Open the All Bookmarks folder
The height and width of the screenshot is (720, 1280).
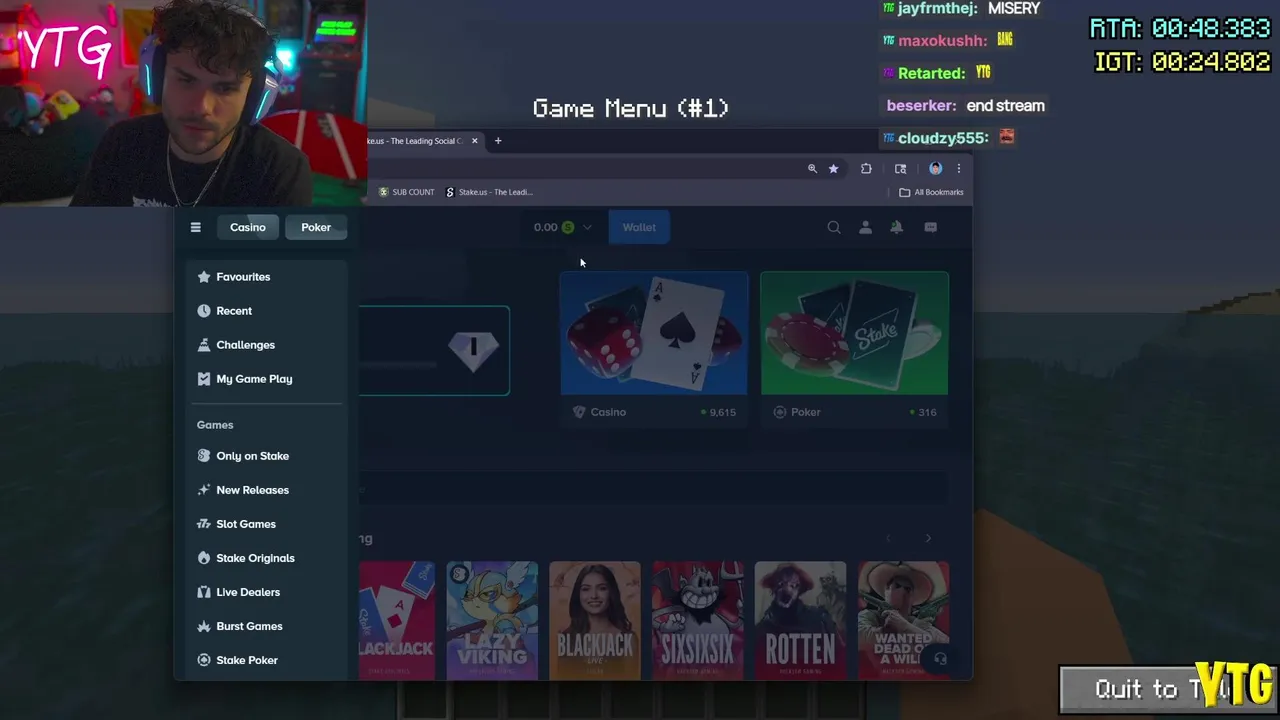tap(931, 192)
